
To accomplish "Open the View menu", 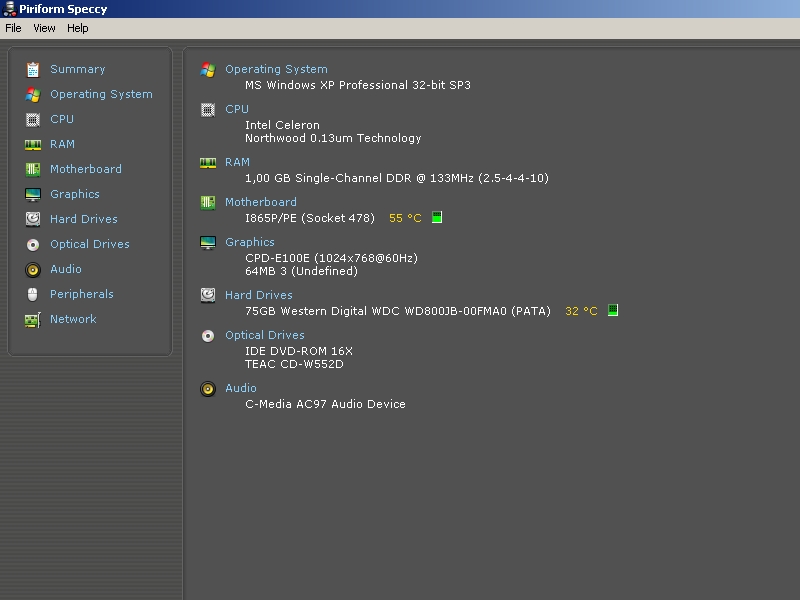I will 44,28.
